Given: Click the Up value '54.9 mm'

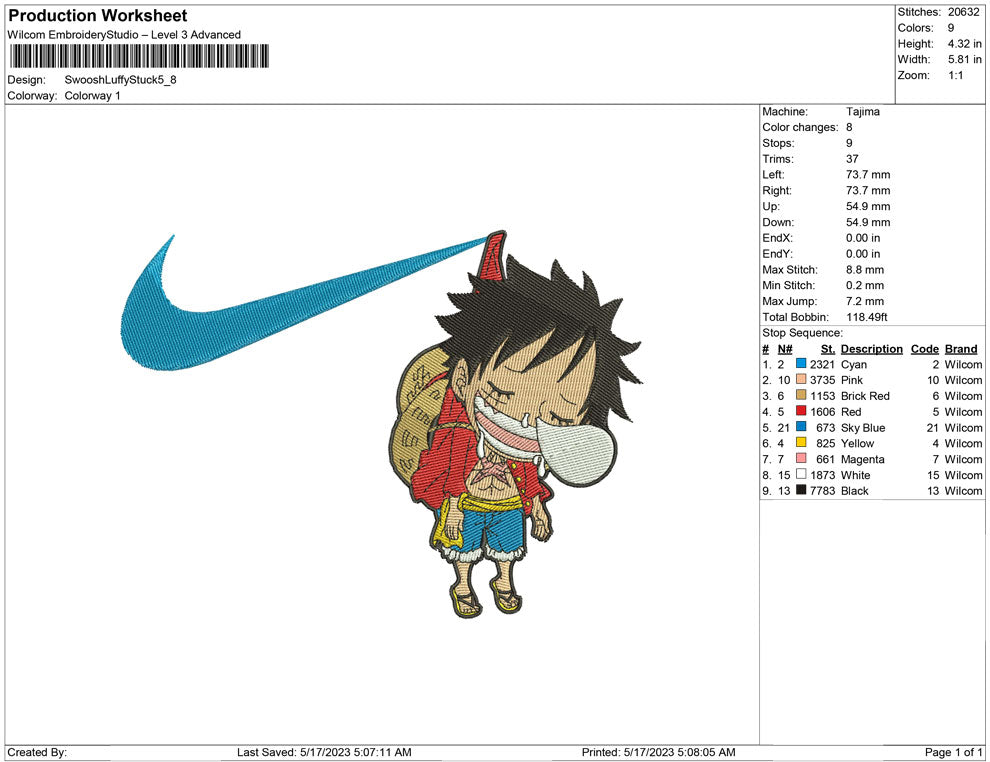Looking at the screenshot, I should click(868, 206).
